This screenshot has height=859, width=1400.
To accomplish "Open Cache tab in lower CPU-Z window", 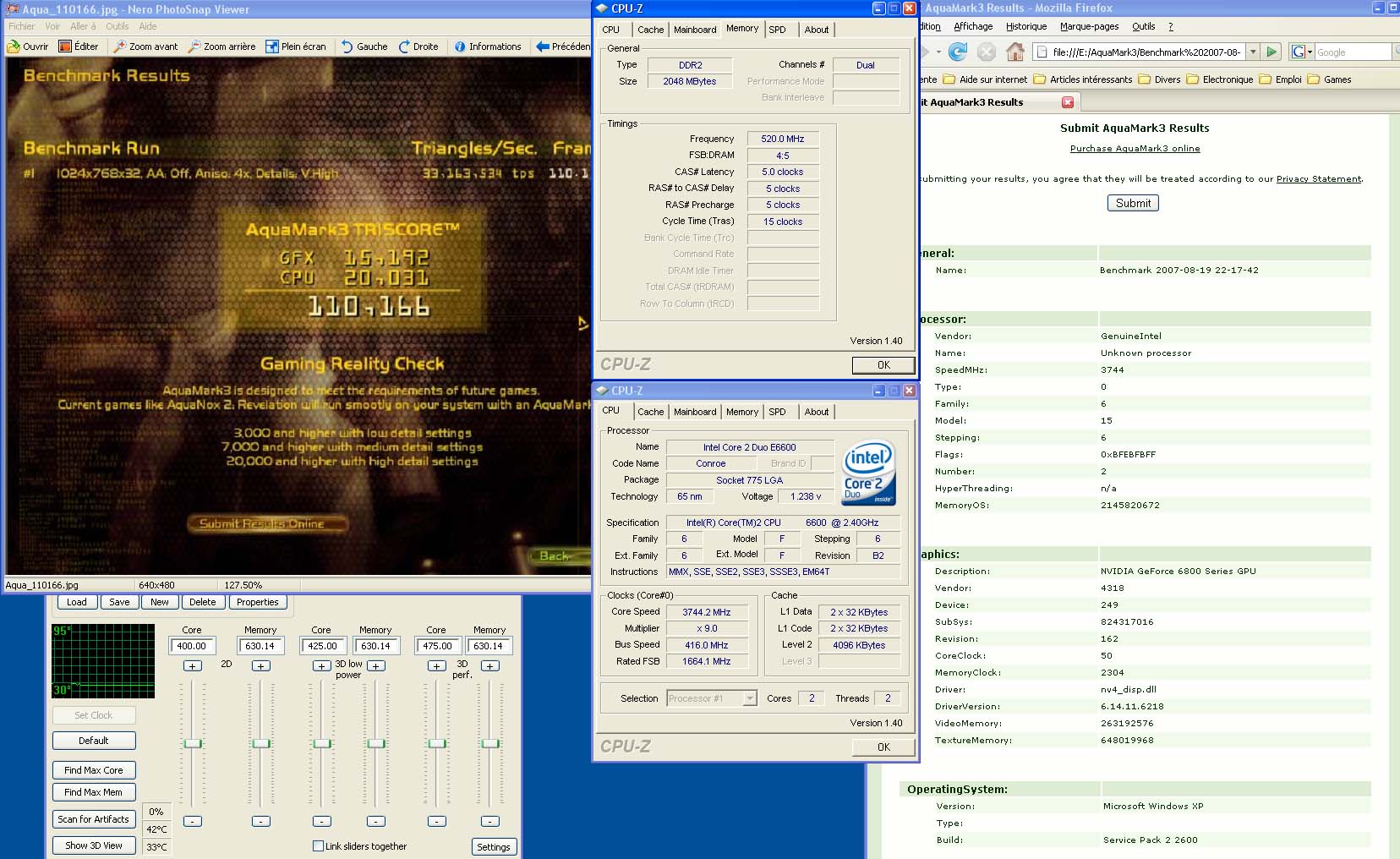I will coord(650,412).
